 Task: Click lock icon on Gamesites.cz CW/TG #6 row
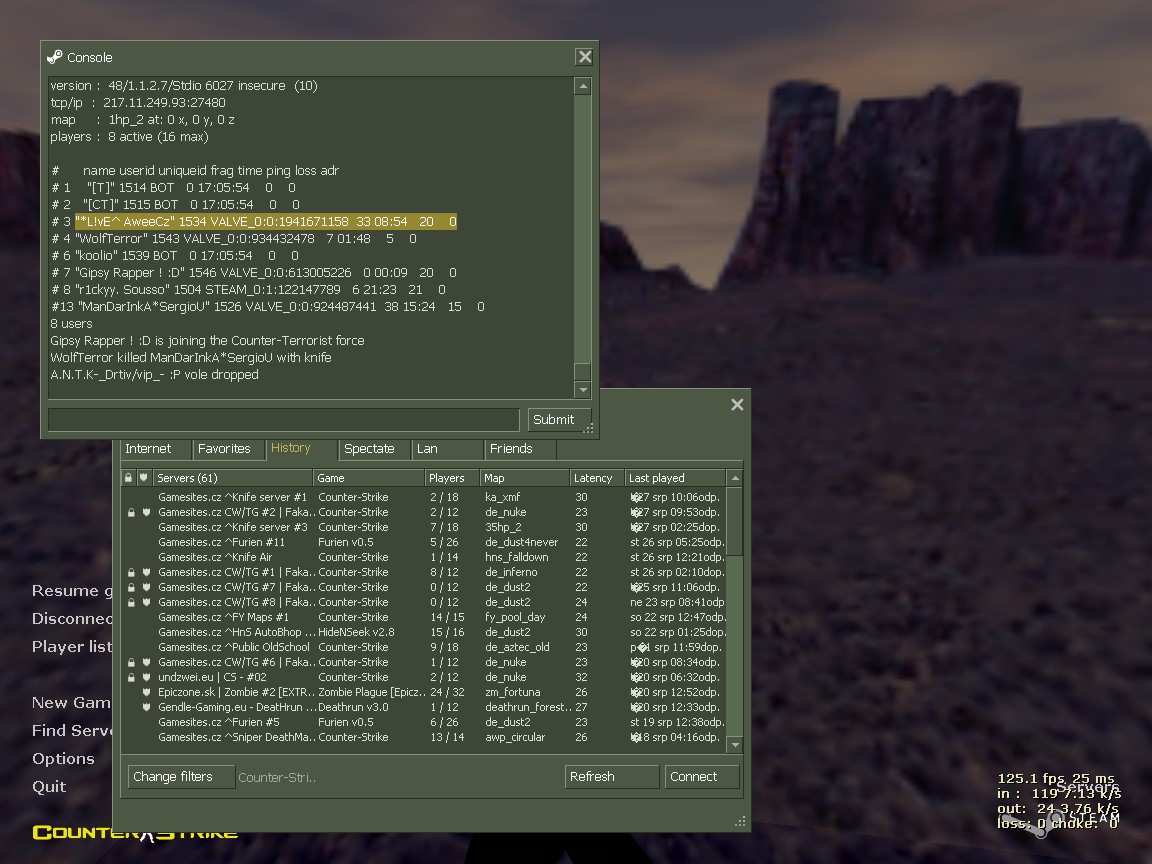pos(132,662)
